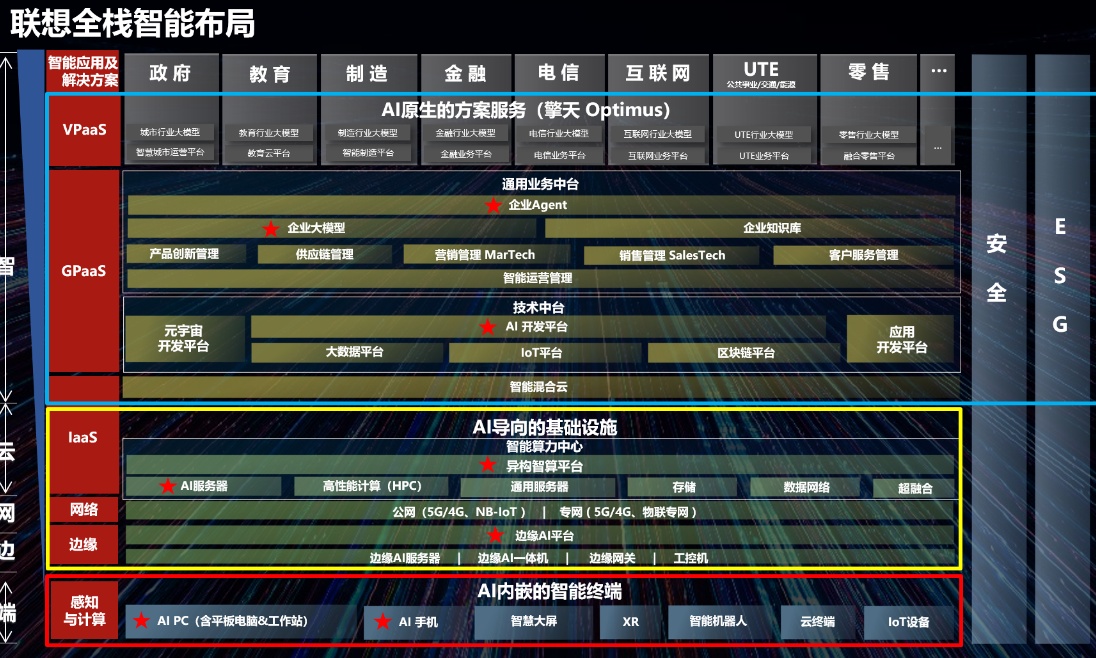1096x658 pixels.
Task: Click the IoT平台 box
Action: coord(544,352)
